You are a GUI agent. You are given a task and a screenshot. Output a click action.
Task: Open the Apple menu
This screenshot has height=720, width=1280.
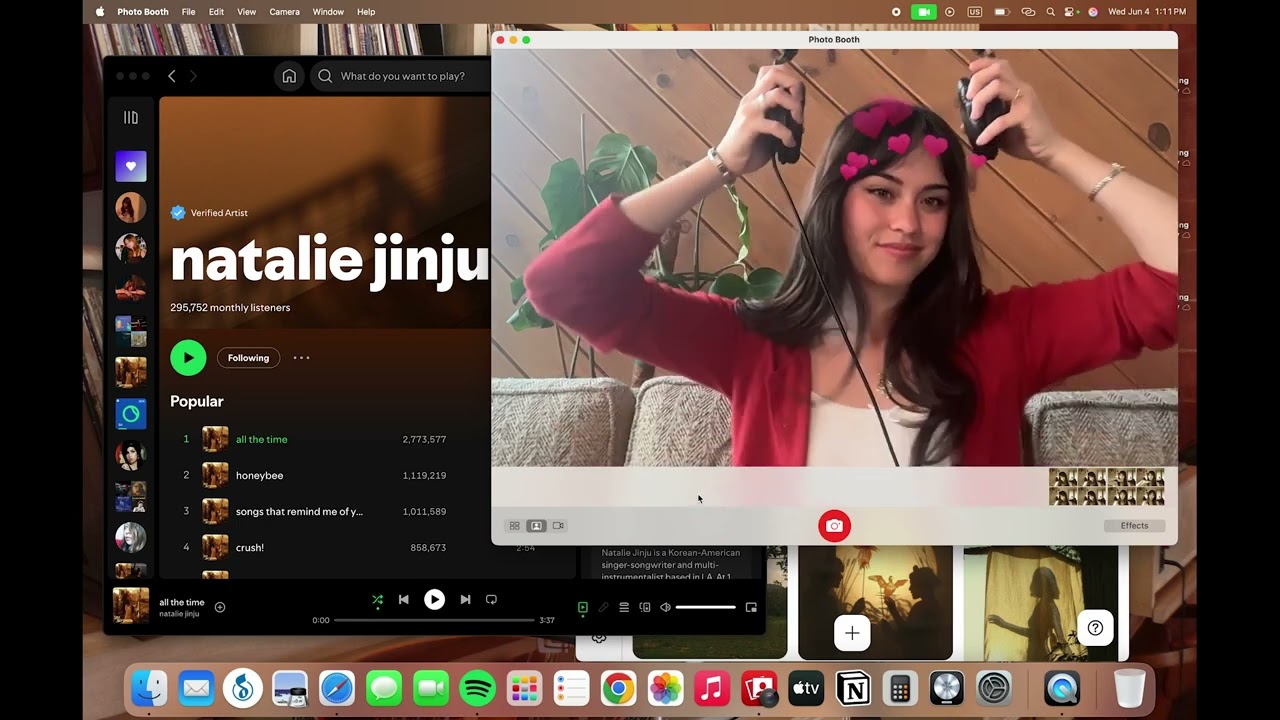tap(99, 12)
